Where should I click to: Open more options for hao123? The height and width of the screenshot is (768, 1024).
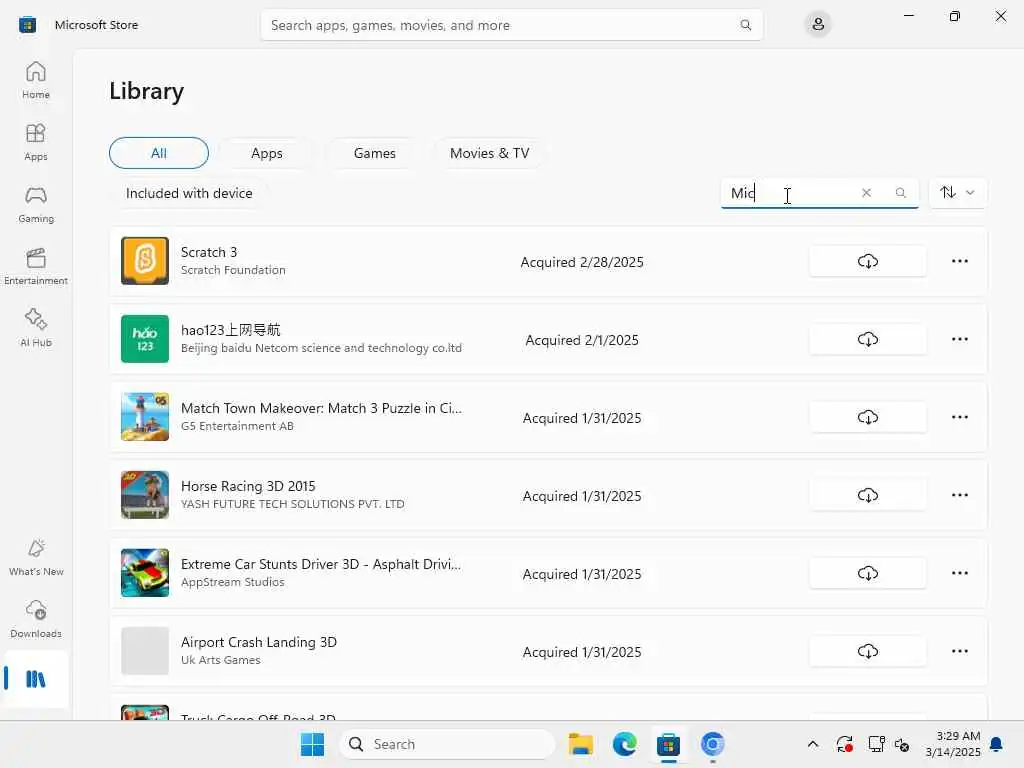pos(959,339)
